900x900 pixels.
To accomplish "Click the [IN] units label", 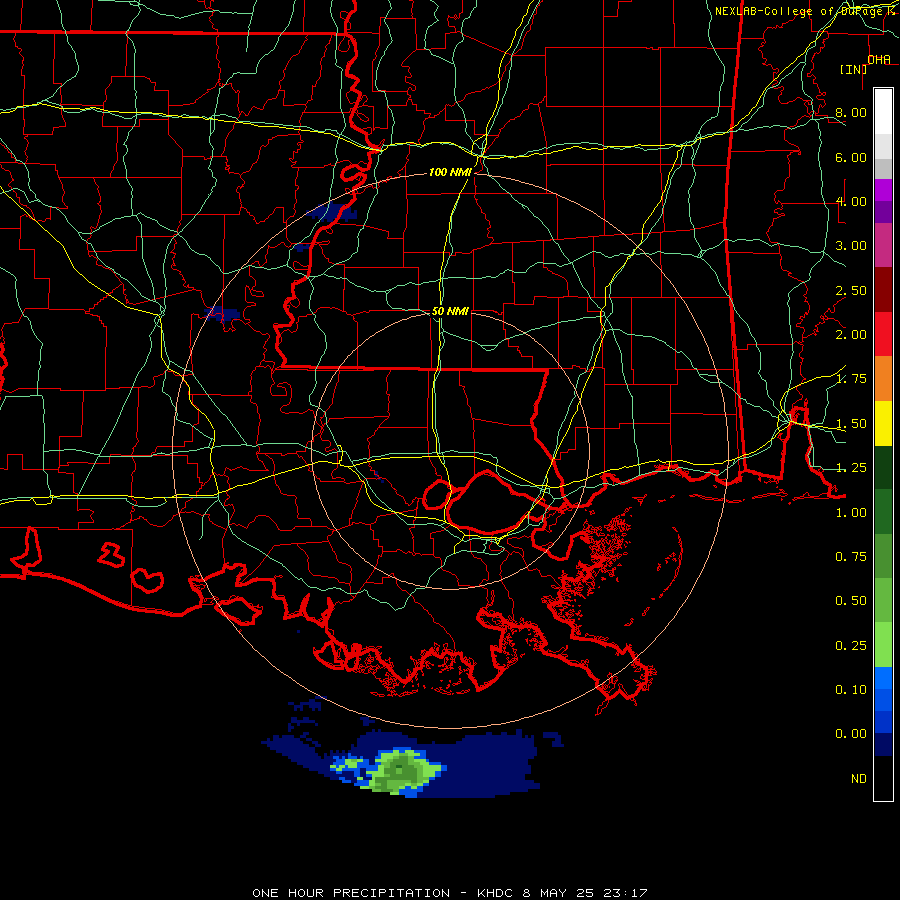I will (853, 69).
